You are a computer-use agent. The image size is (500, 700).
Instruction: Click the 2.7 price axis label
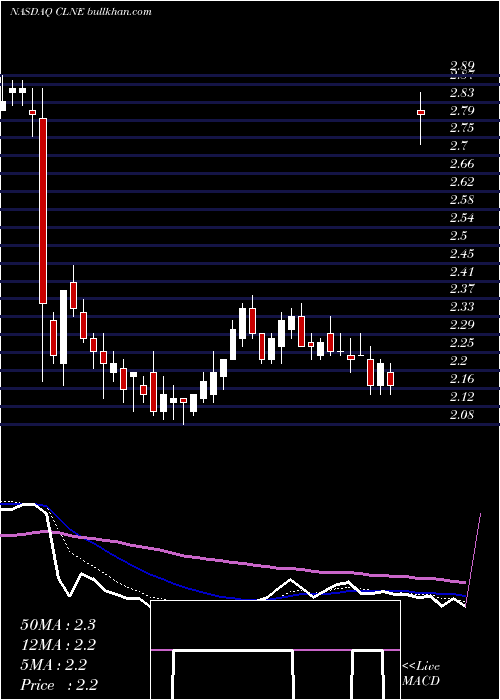pyautogui.click(x=458, y=146)
